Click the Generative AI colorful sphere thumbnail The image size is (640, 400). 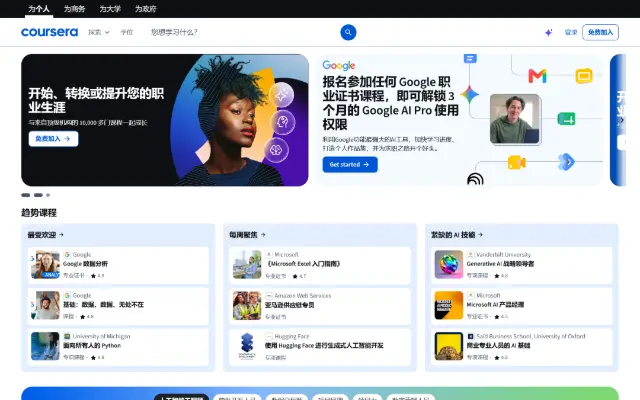pyautogui.click(x=449, y=265)
